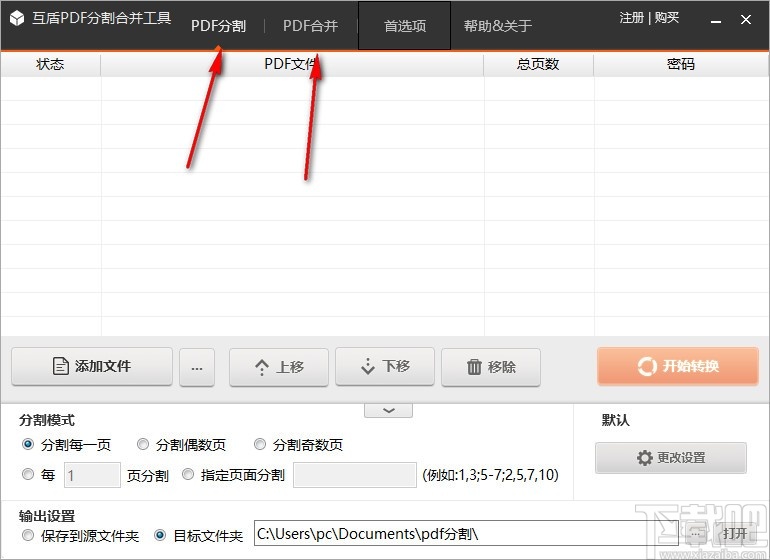Select 分割奇数页 radio option
Viewport: 770px width, 560px height.
[260, 445]
